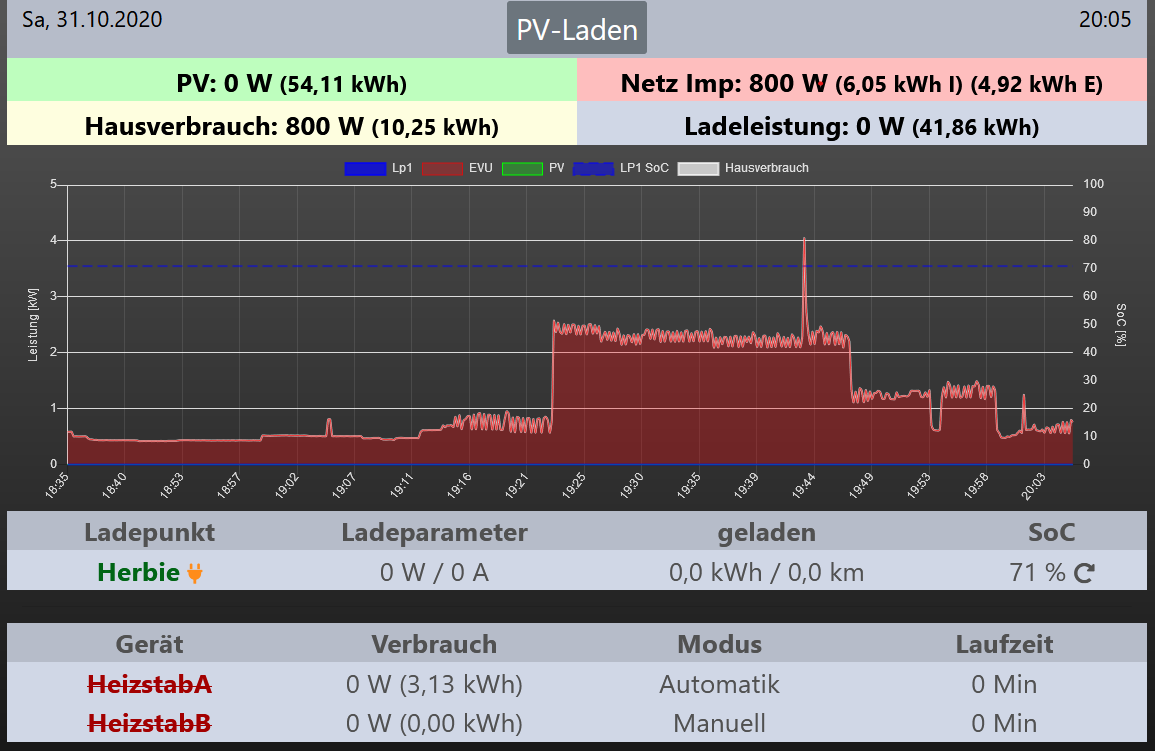
Task: Click the 0,0 kWh / 0,0 km loaded value
Action: [766, 572]
